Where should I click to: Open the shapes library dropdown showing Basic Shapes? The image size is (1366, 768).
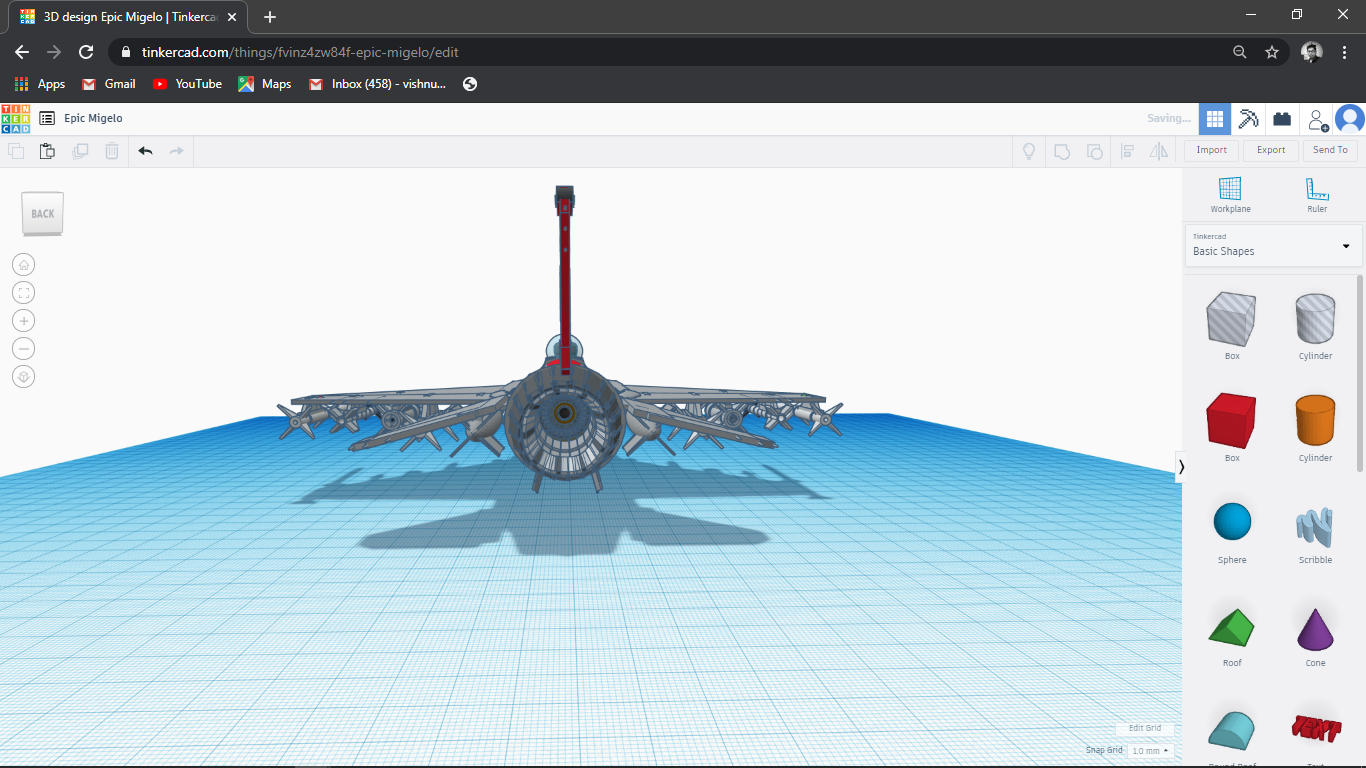pyautogui.click(x=1272, y=245)
